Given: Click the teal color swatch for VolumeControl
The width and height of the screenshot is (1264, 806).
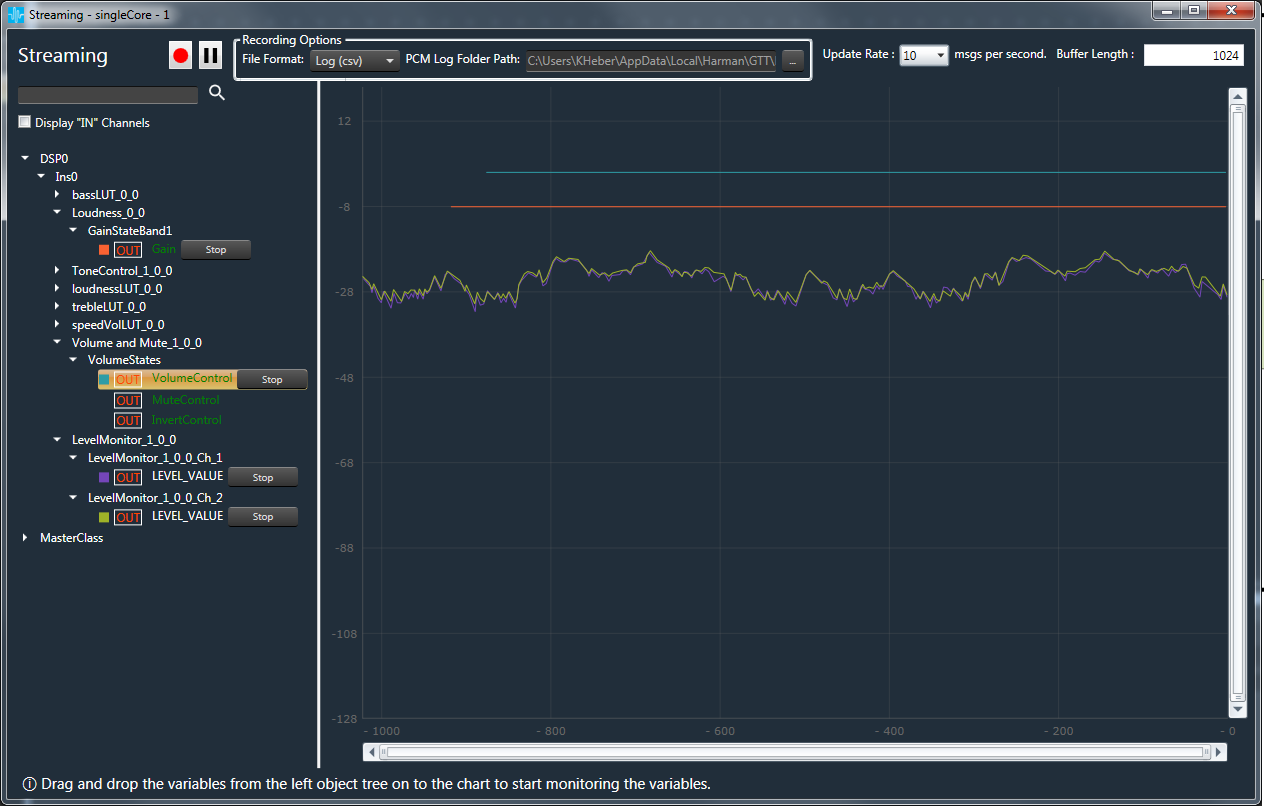Looking at the screenshot, I should [104, 380].
